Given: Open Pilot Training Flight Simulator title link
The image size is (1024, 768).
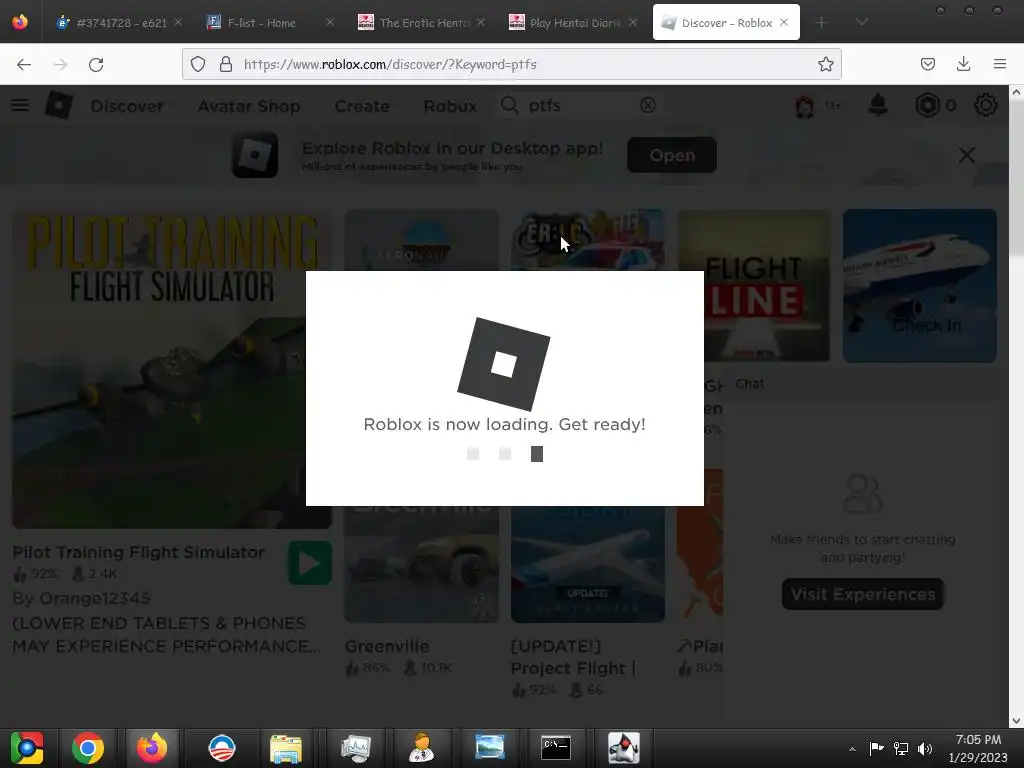Looking at the screenshot, I should tap(138, 552).
